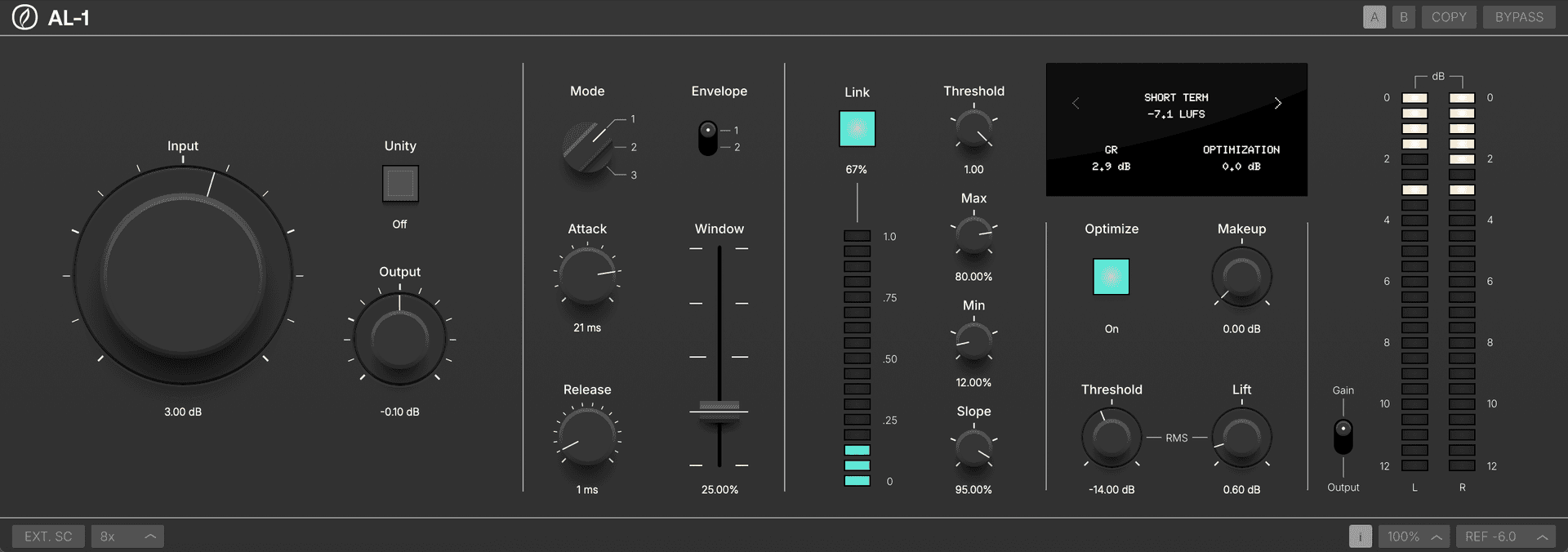Click the RMS Threshold knob showing -14.00 dB

tap(1111, 438)
